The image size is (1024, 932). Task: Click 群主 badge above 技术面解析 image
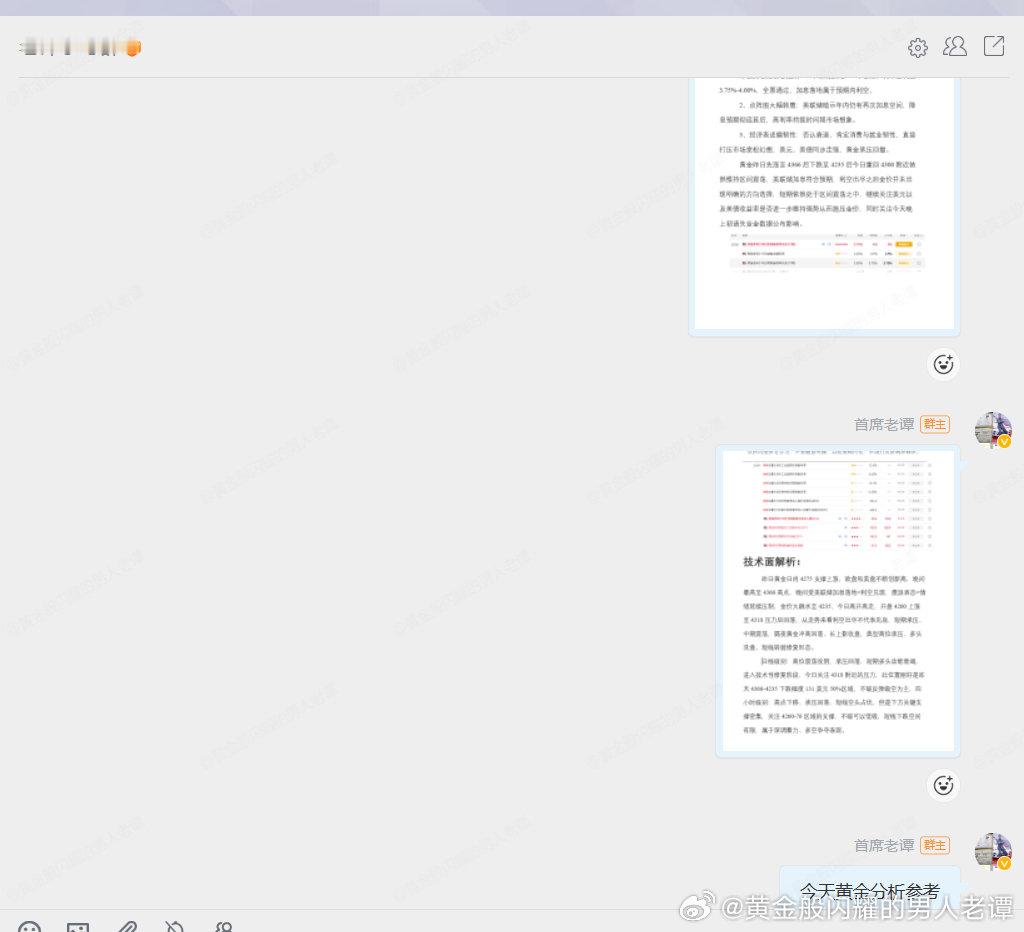click(x=935, y=425)
